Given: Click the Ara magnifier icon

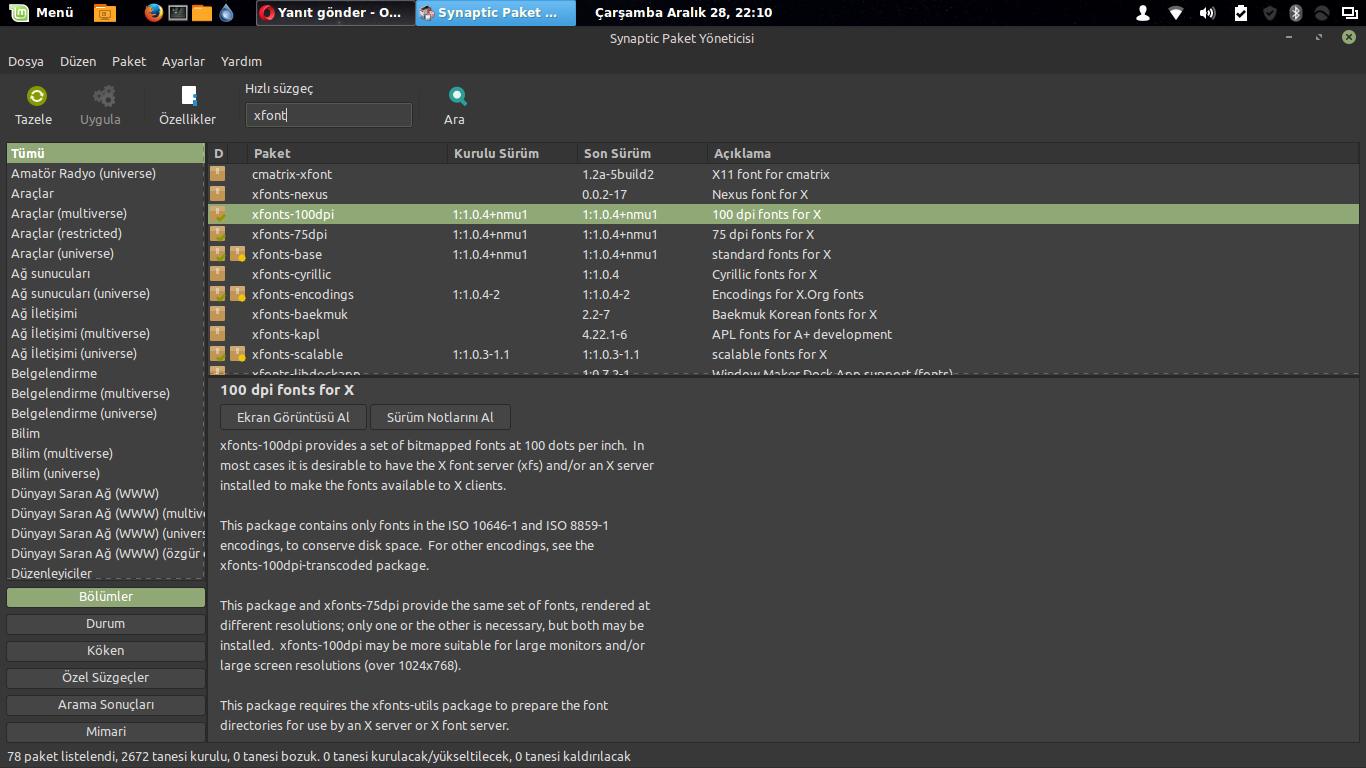Looking at the screenshot, I should [457, 96].
